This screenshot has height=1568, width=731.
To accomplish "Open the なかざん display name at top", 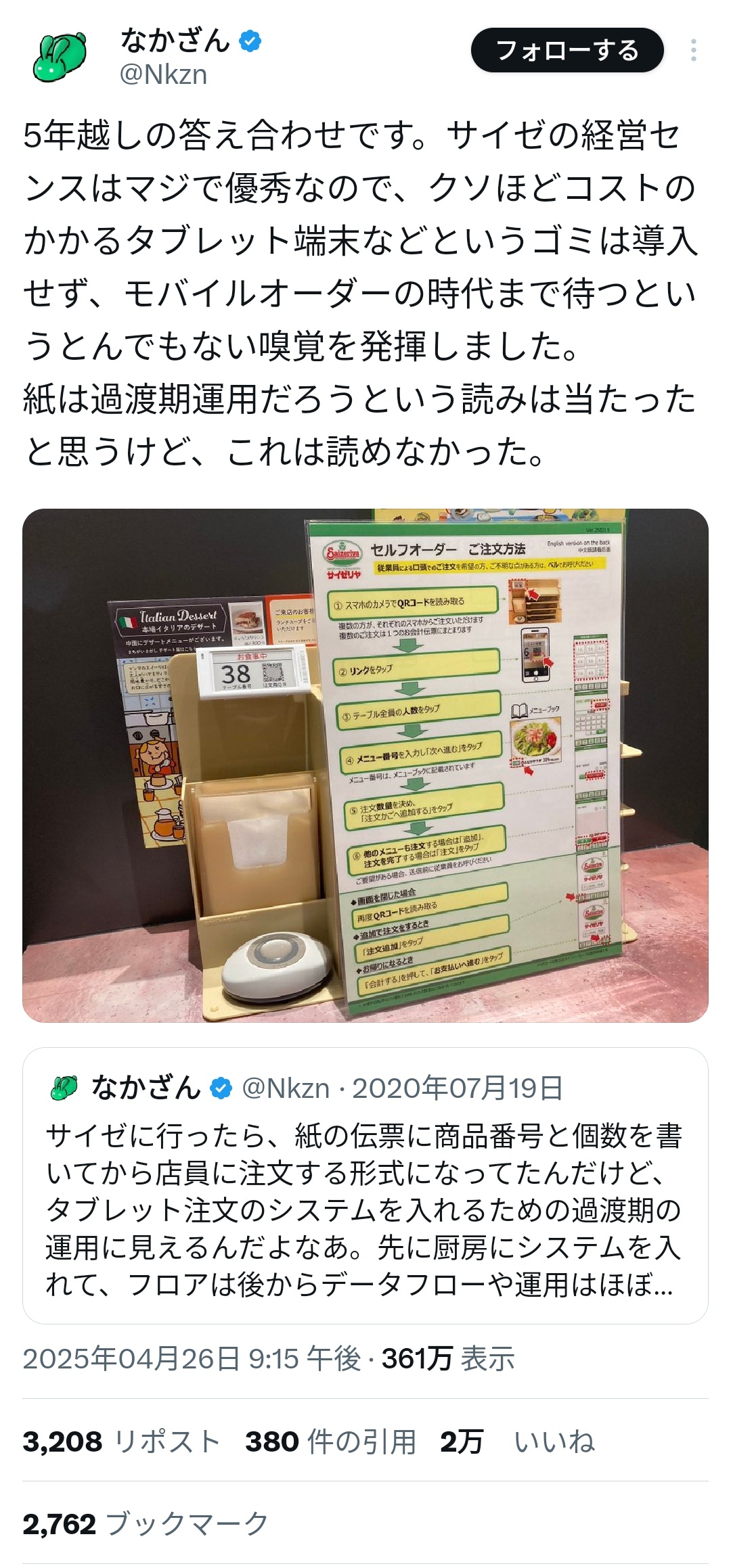I will (x=175, y=41).
